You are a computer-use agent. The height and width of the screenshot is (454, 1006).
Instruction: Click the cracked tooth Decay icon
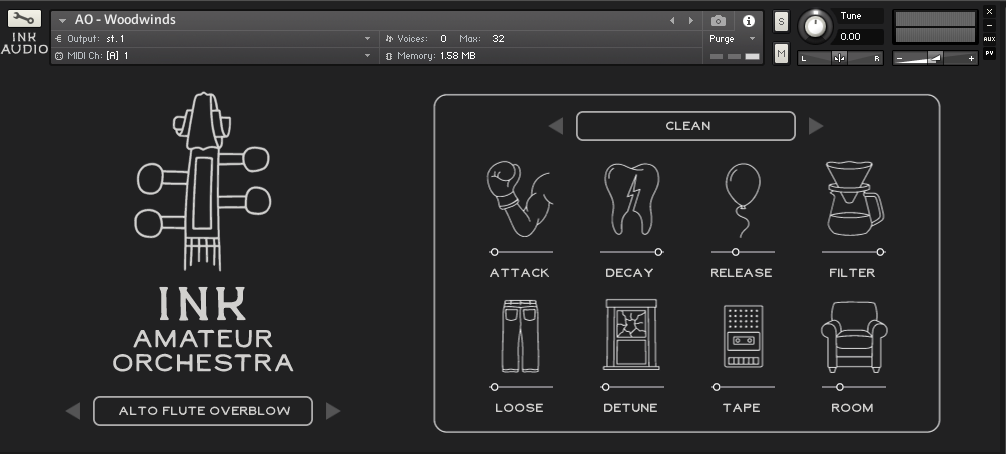[x=630, y=198]
